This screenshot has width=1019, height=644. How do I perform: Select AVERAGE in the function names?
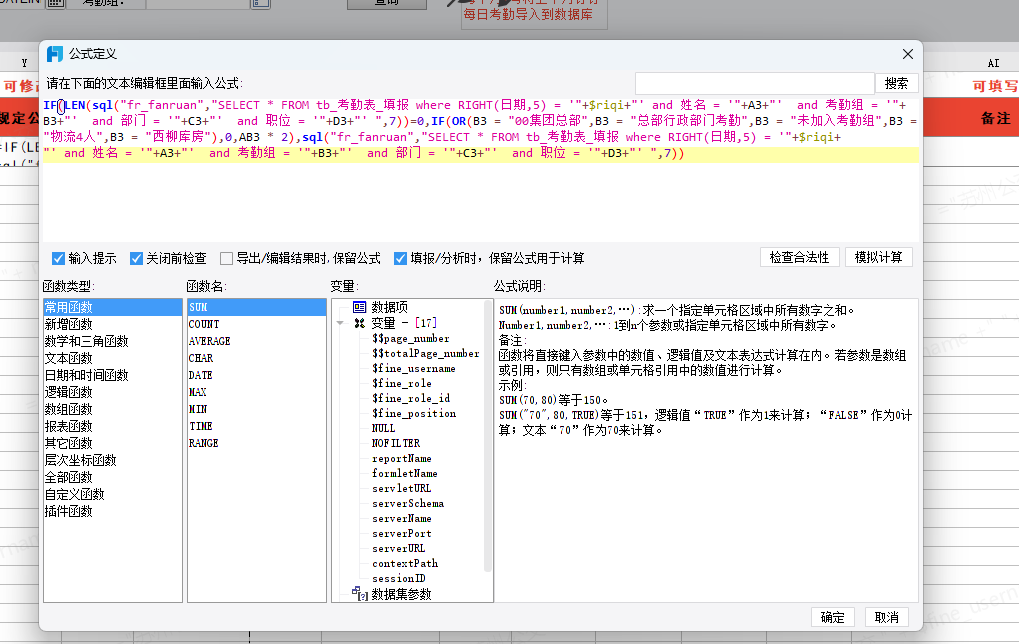[209, 341]
